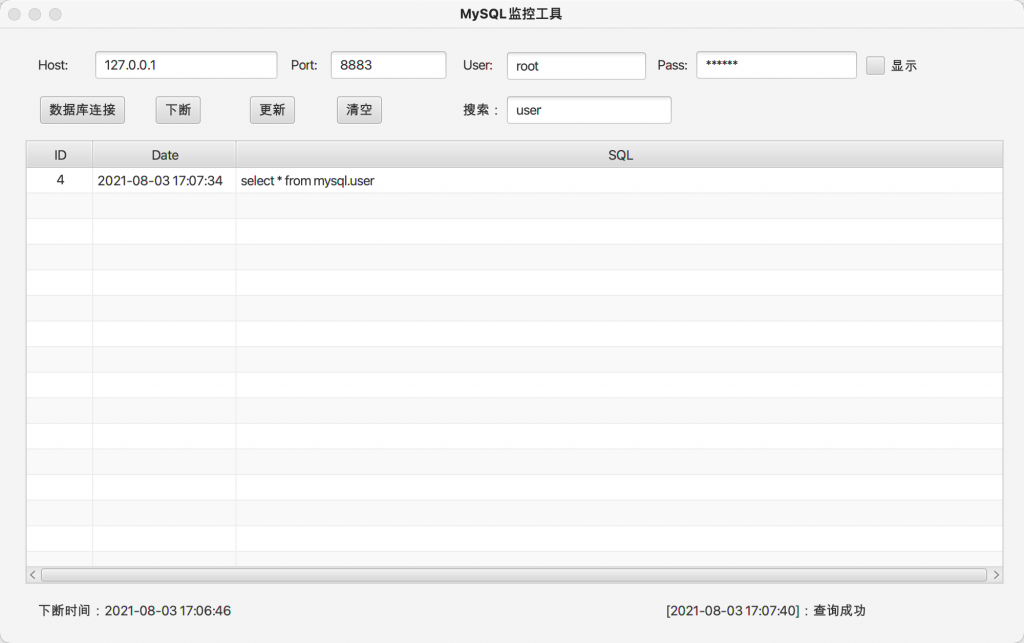
Task: Click the minimize window button
Action: (35, 14)
